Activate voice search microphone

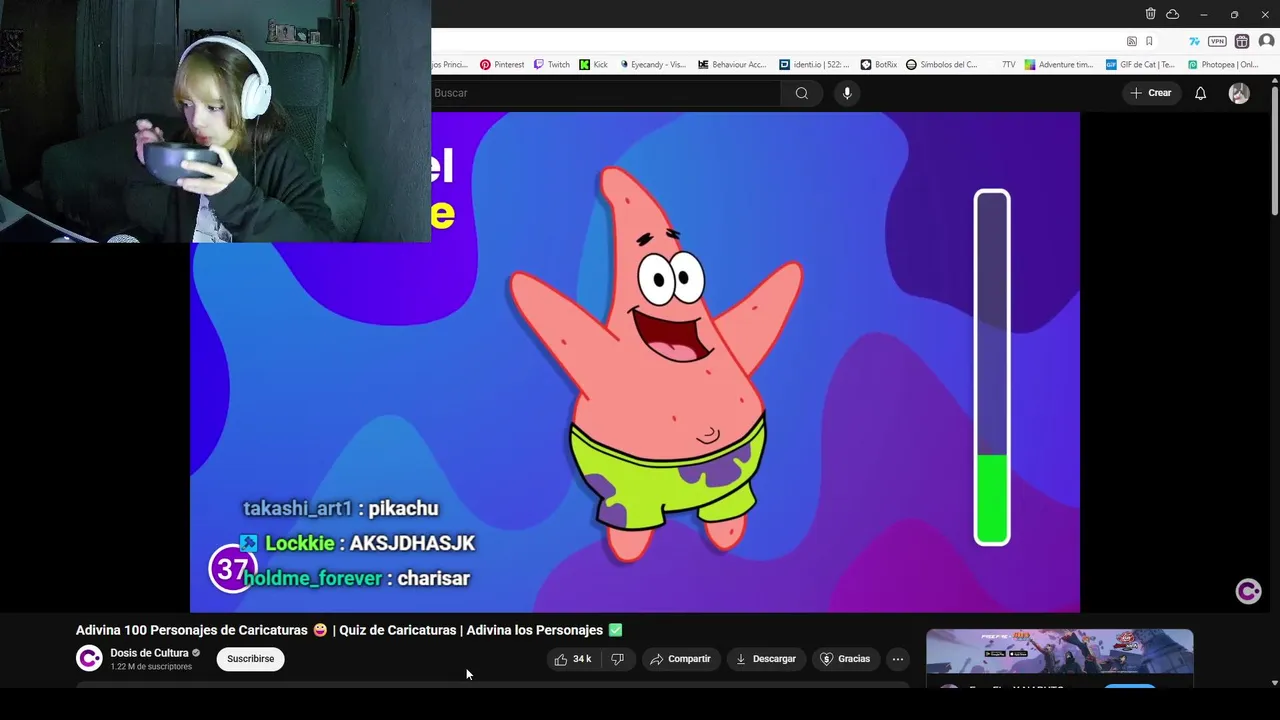click(847, 93)
